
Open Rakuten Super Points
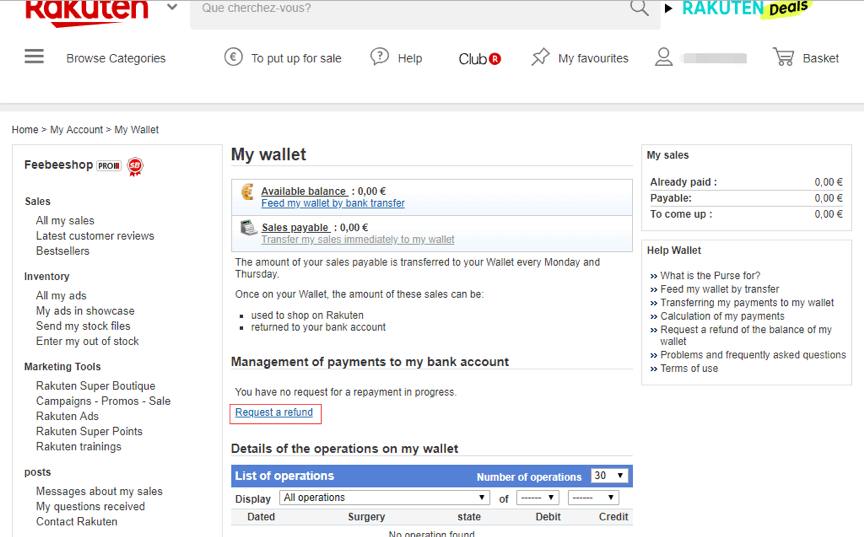pyautogui.click(x=89, y=431)
